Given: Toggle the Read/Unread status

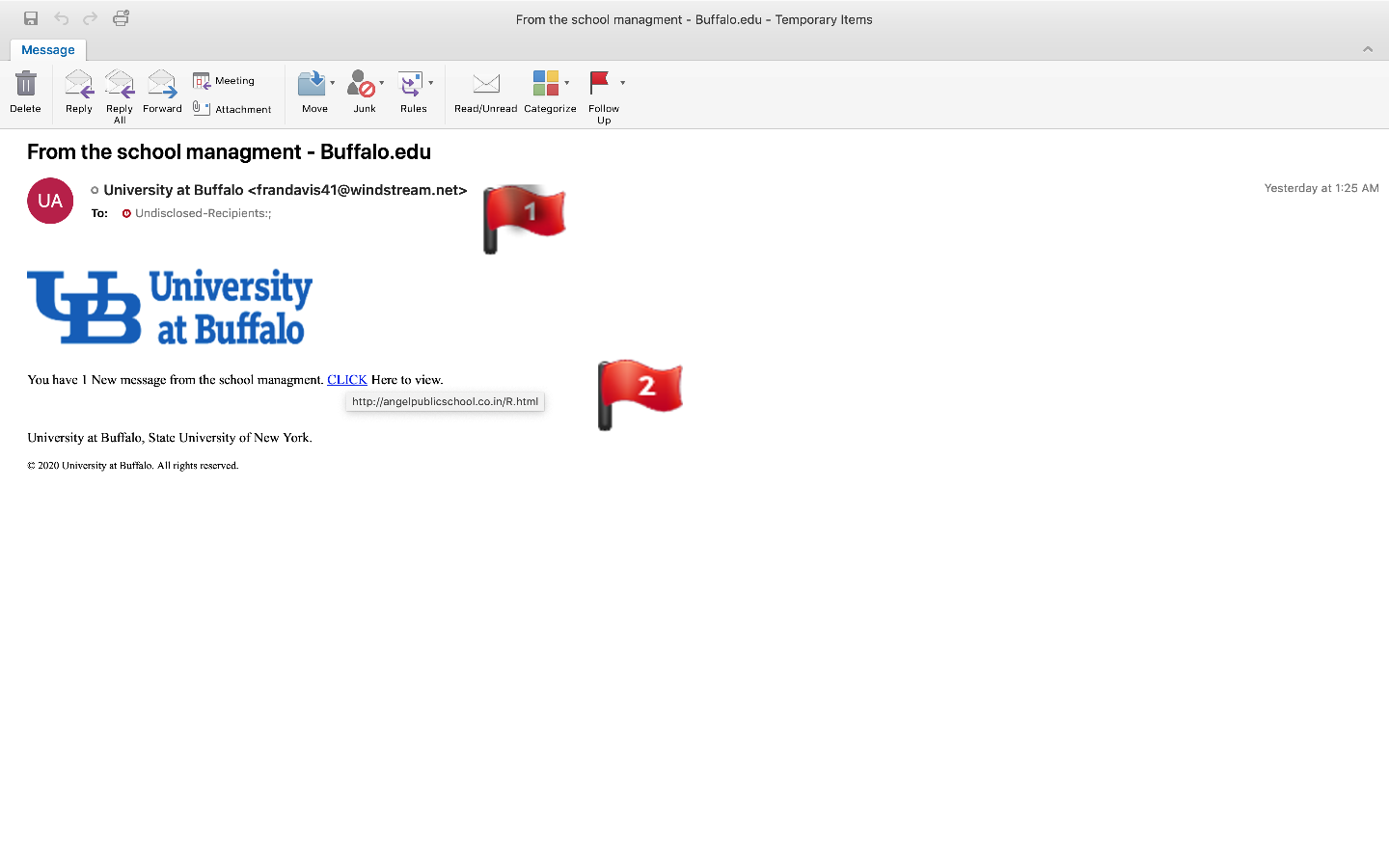Looking at the screenshot, I should (486, 85).
